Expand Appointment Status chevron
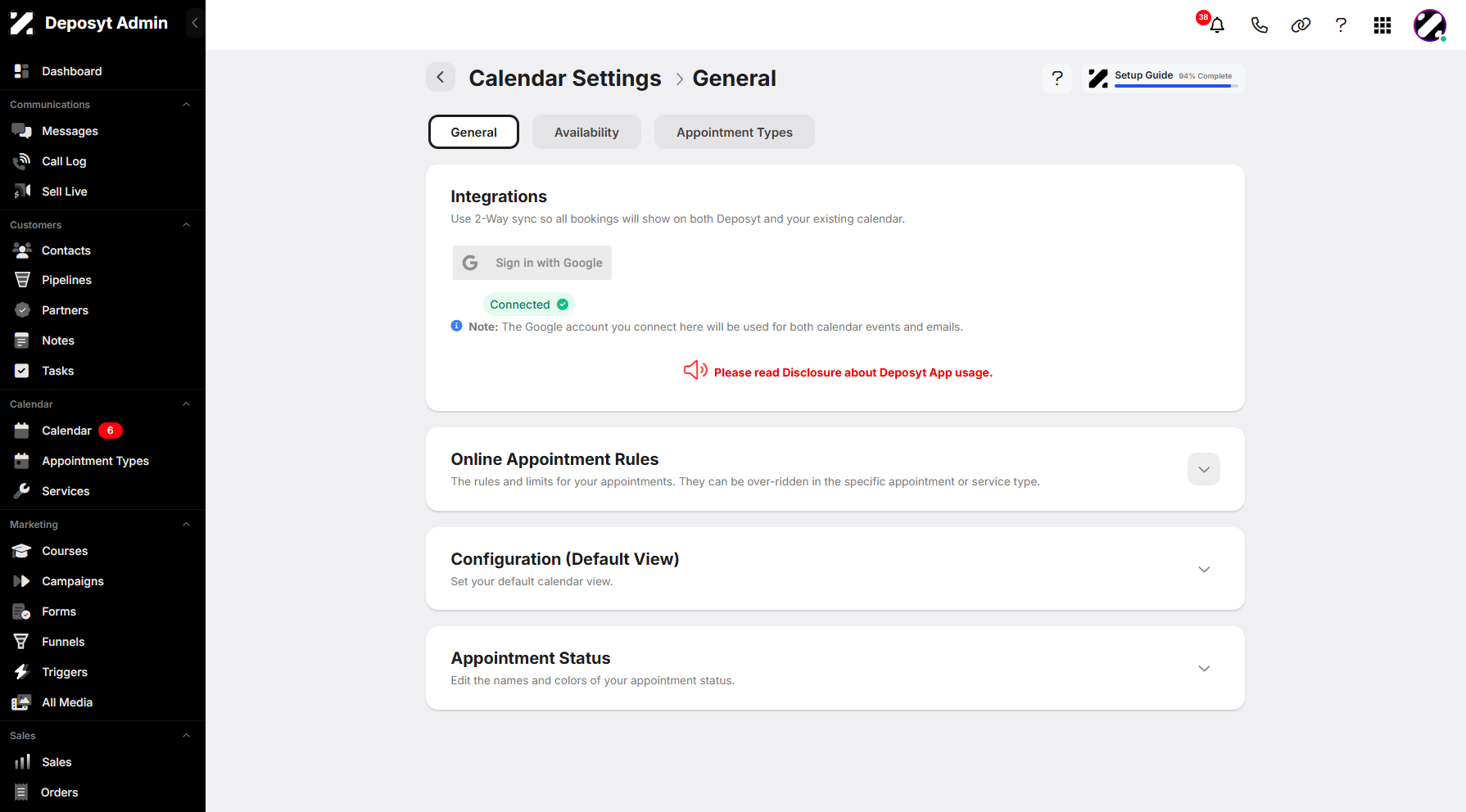The width and height of the screenshot is (1466, 812). pyautogui.click(x=1204, y=668)
